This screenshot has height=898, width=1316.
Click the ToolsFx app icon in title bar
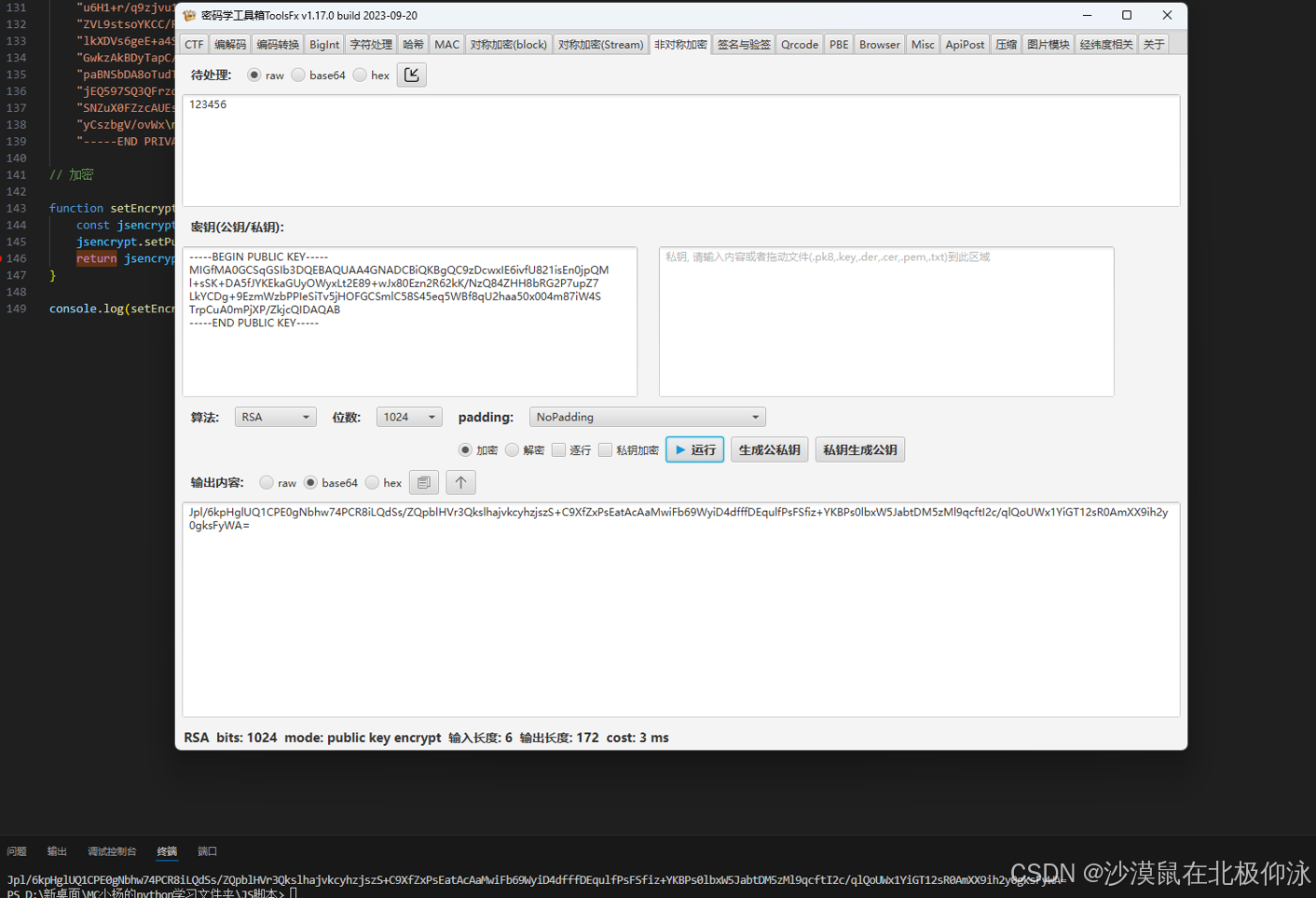188,15
